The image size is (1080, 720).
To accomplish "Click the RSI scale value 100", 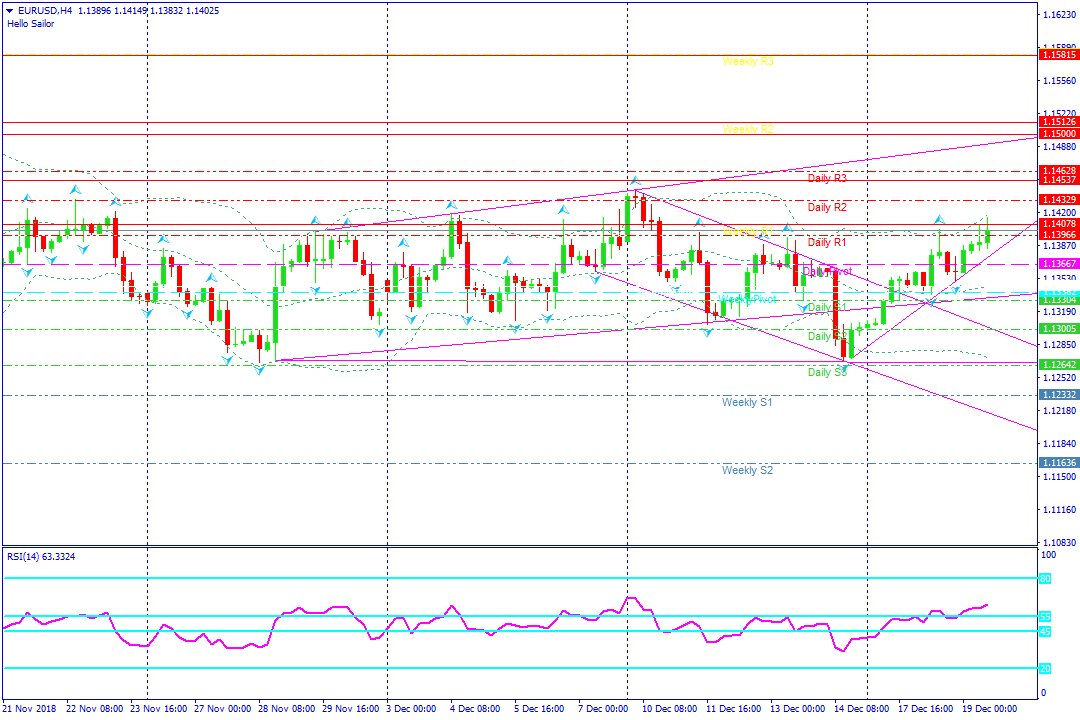I will 1048,555.
